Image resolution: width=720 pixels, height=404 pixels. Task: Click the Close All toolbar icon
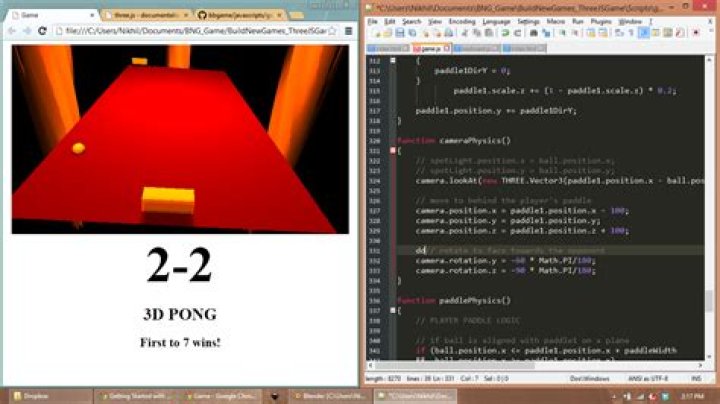click(437, 33)
